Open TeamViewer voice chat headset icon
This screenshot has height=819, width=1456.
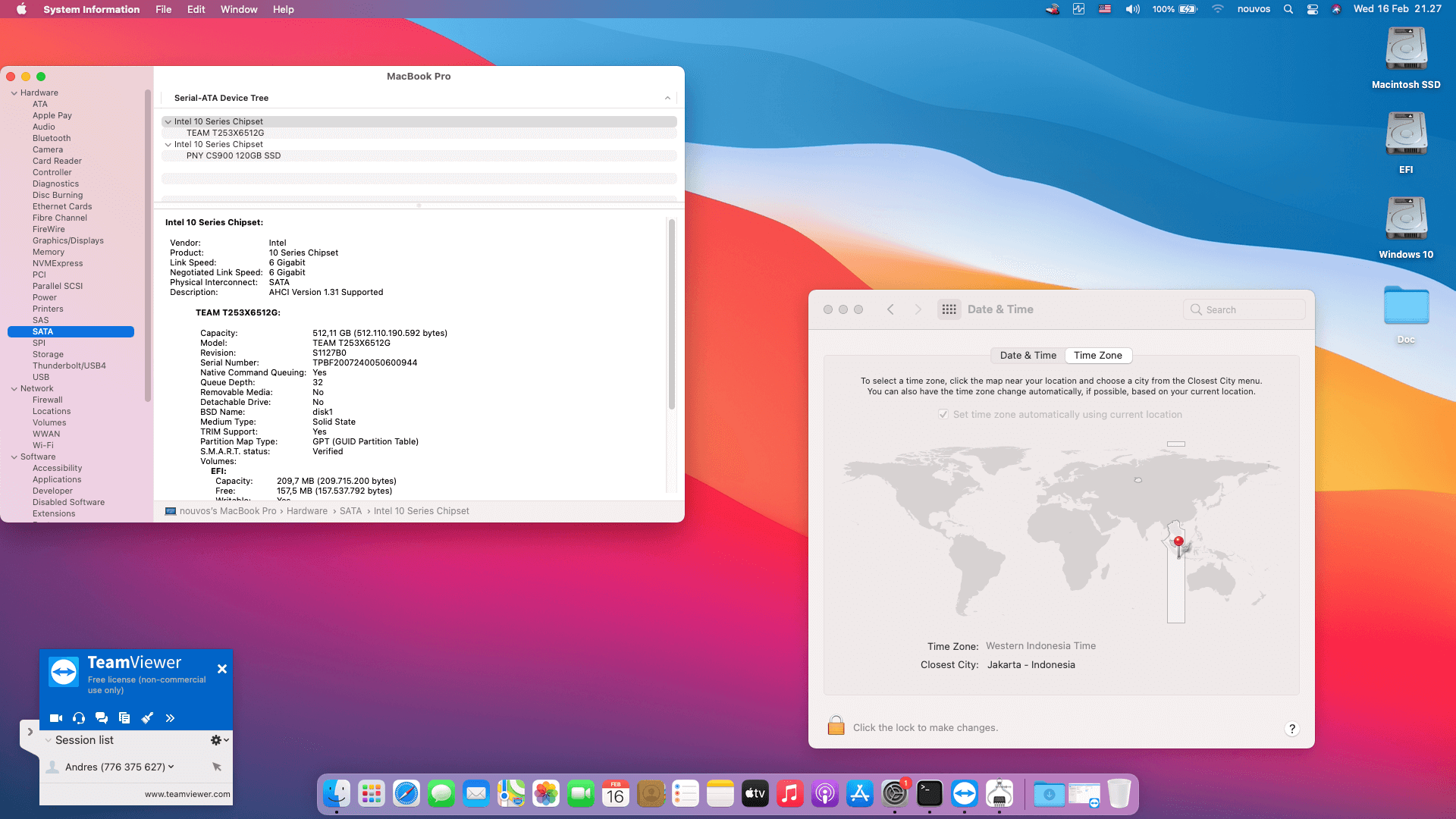click(x=79, y=717)
